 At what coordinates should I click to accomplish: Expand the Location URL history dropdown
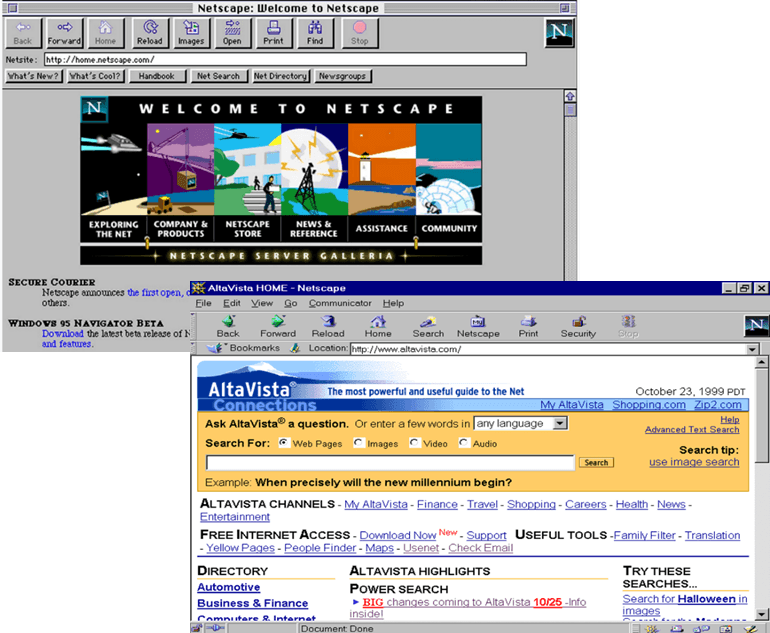point(752,349)
